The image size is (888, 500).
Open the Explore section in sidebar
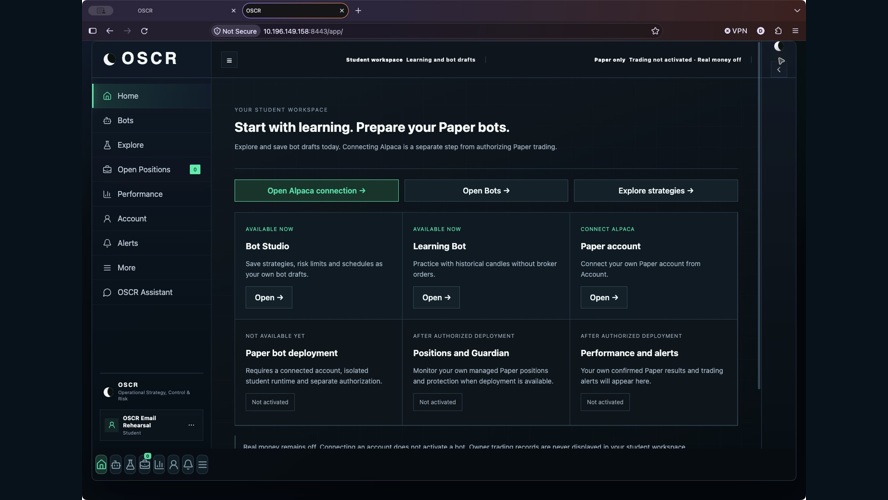point(152,145)
